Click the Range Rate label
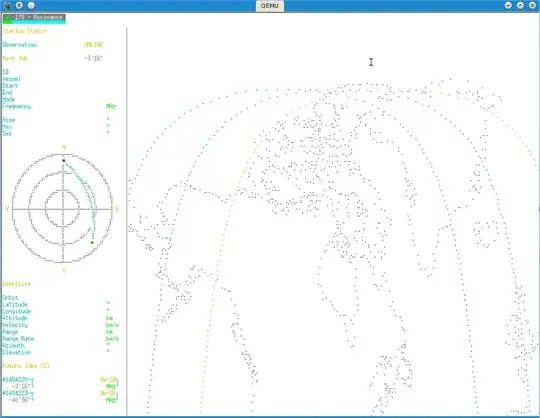 tap(18, 338)
